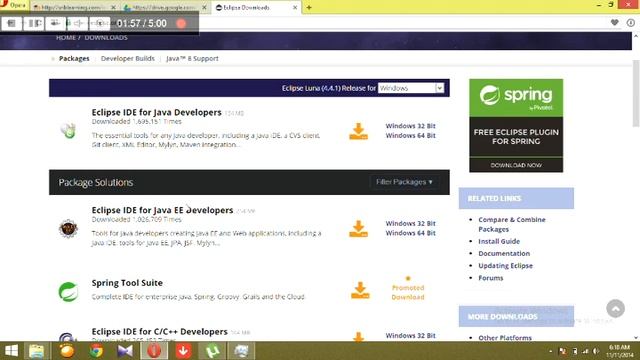Close the Eclipse Downloads tab
The width and height of the screenshot is (640, 360).
coord(295,7)
